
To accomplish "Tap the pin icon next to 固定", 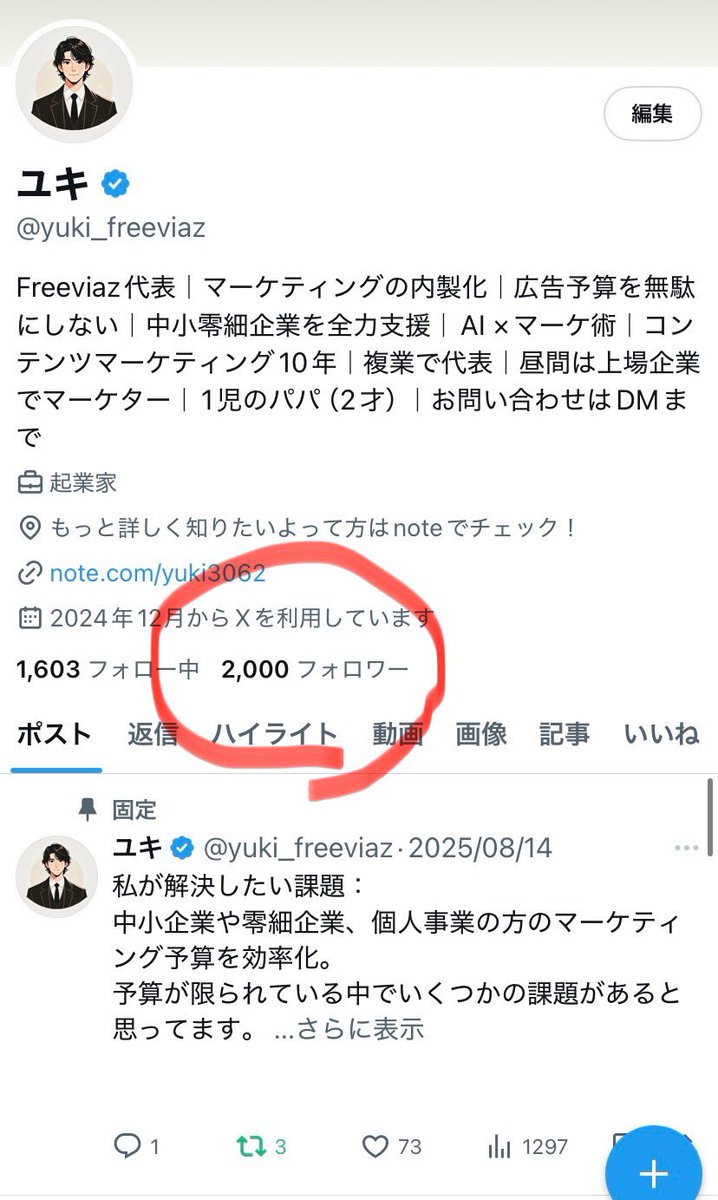I will [x=89, y=808].
